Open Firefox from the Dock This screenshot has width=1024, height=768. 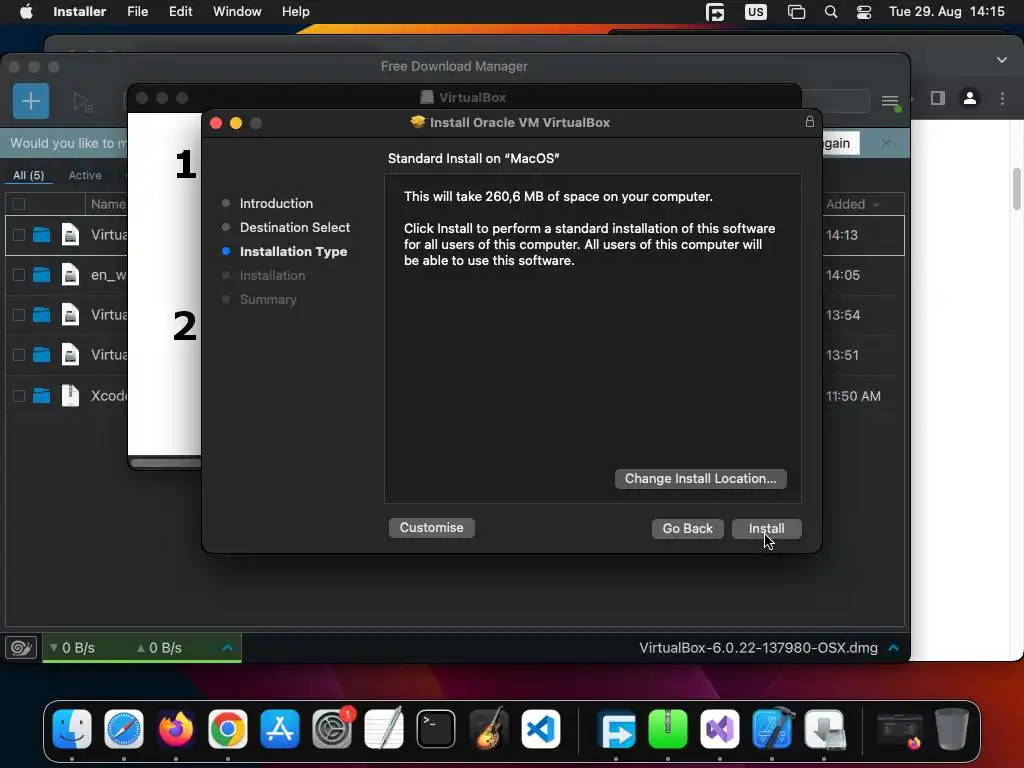click(176, 729)
